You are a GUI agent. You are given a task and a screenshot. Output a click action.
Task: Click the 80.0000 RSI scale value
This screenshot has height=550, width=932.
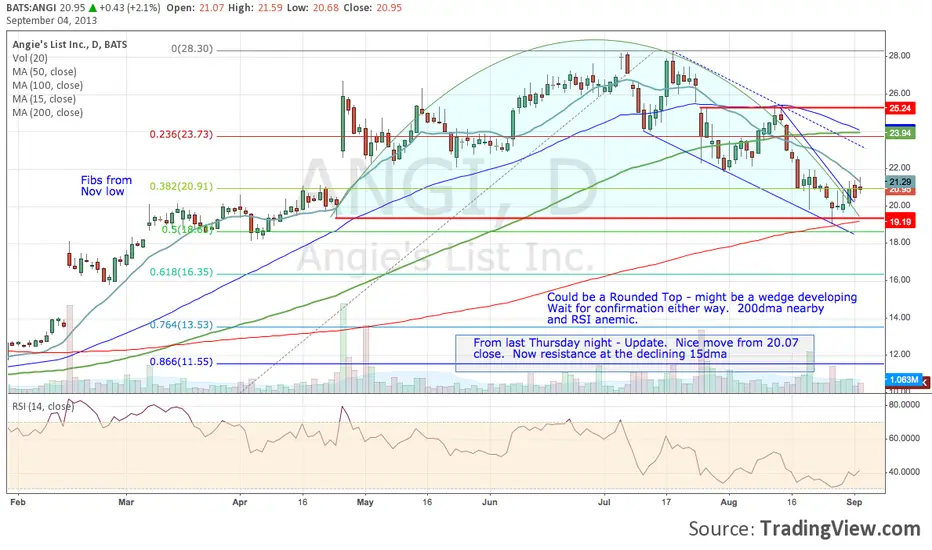[x=904, y=405]
